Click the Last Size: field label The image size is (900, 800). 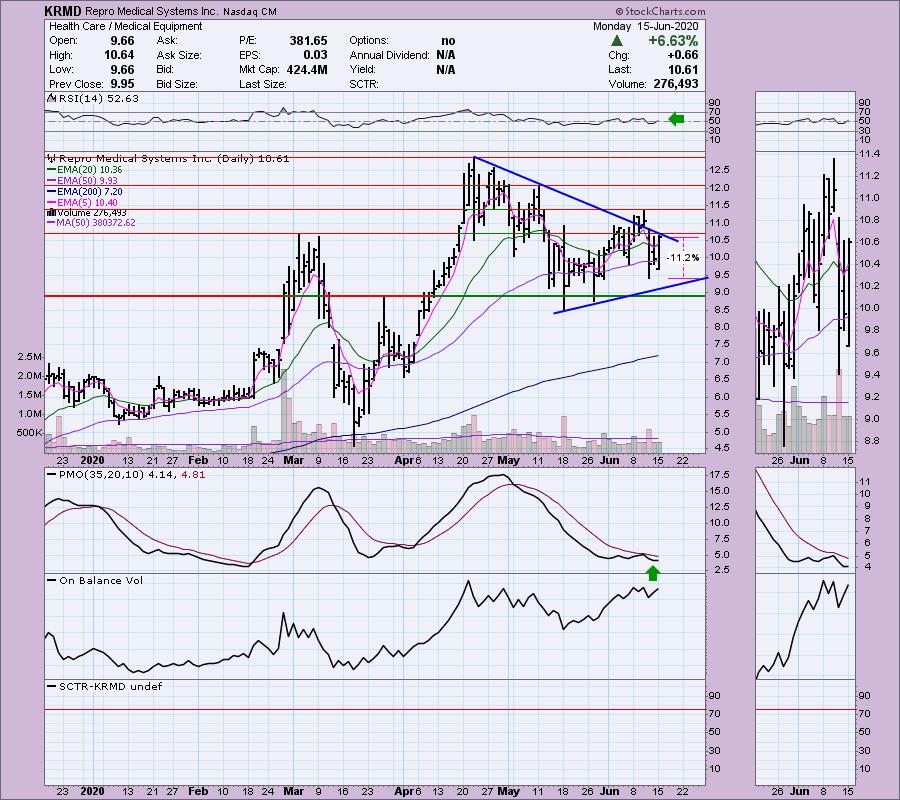(263, 84)
